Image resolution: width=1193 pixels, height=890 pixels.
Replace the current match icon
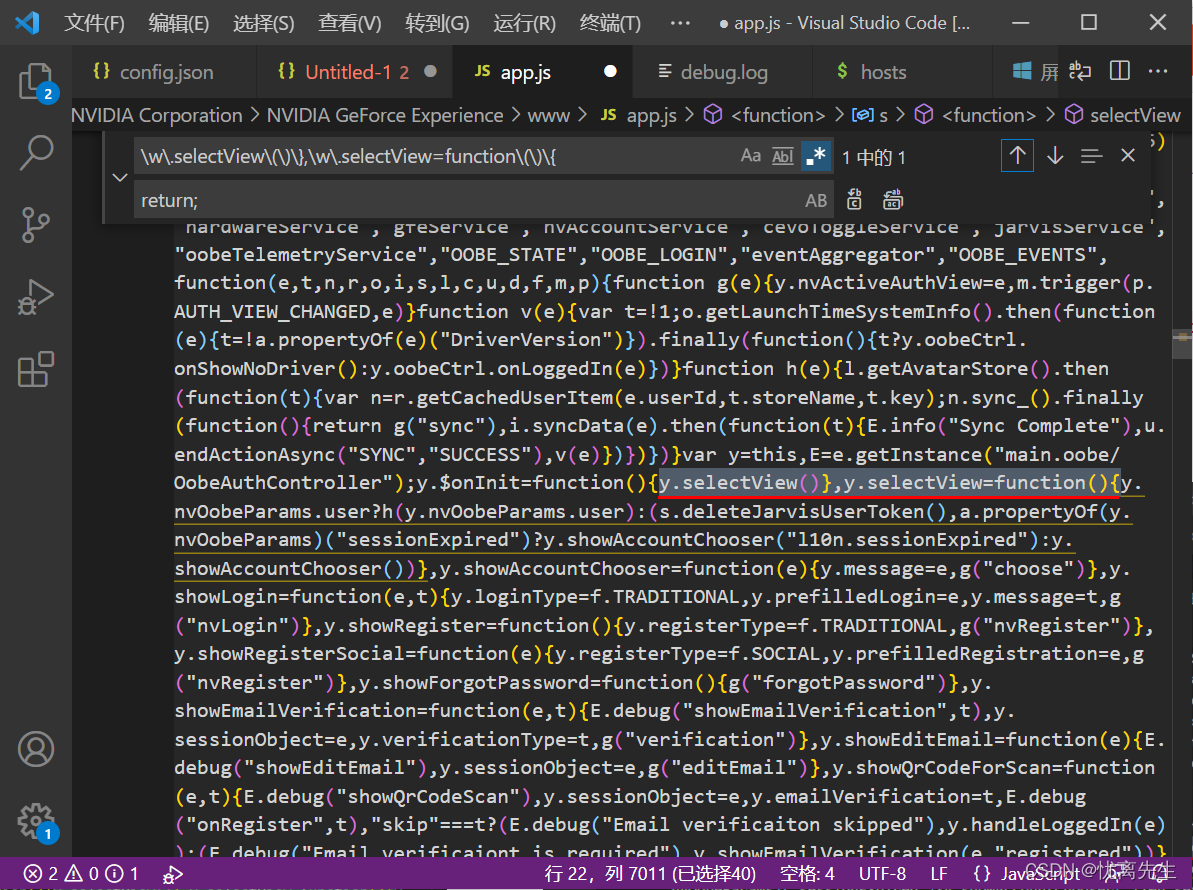coord(854,200)
